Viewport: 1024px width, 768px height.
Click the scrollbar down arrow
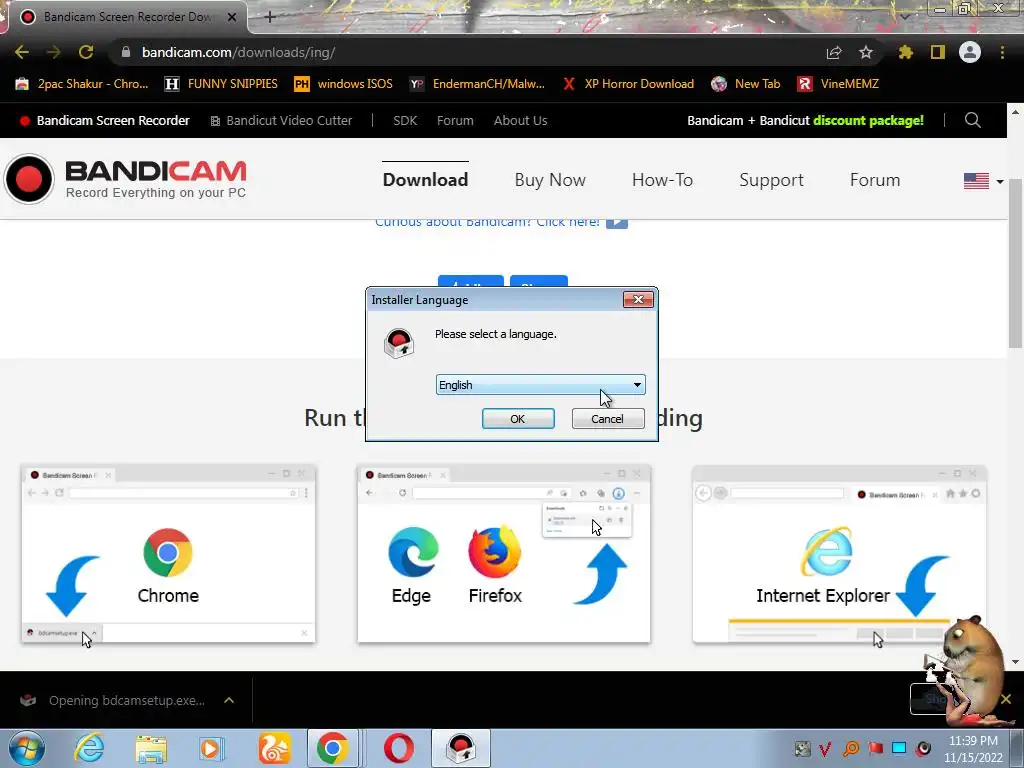click(x=1015, y=662)
